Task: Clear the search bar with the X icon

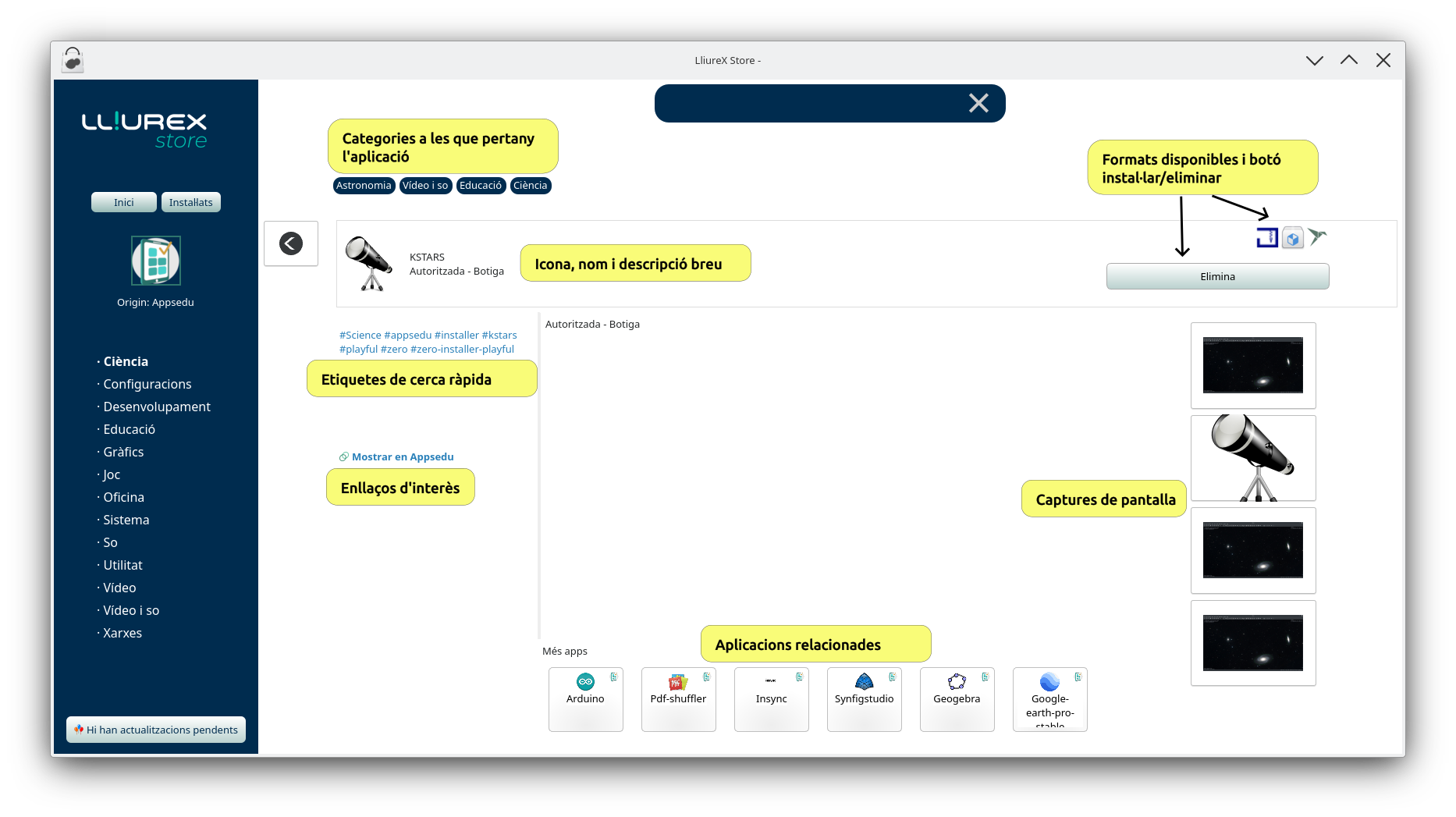Action: click(978, 103)
